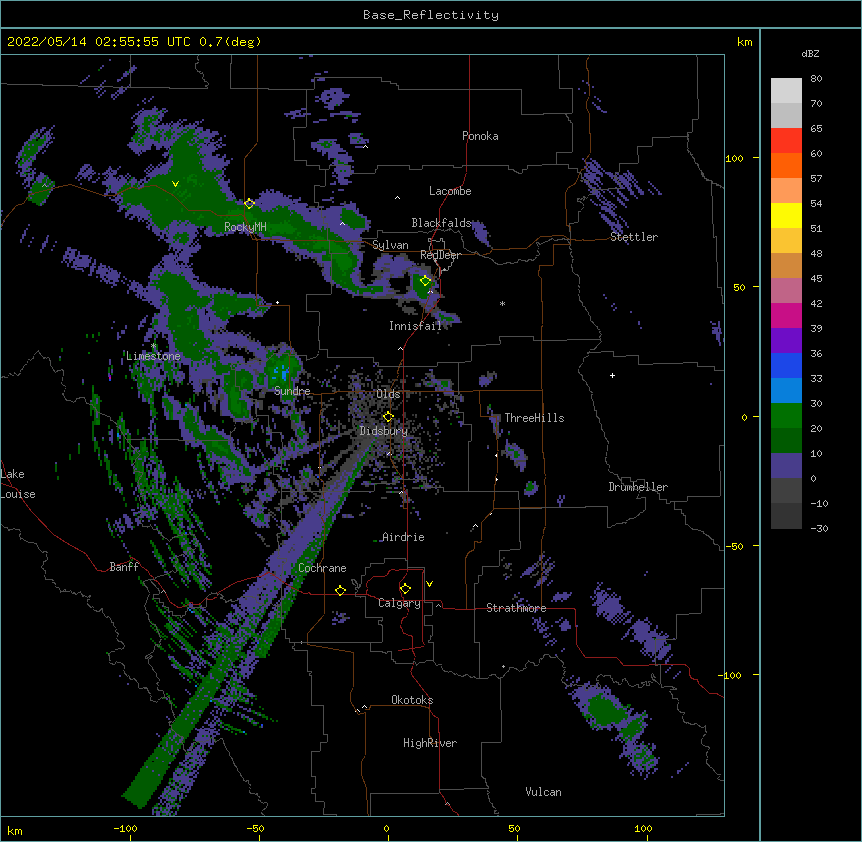Click the Lake Louise label
The width and height of the screenshot is (862, 842).
point(18,484)
